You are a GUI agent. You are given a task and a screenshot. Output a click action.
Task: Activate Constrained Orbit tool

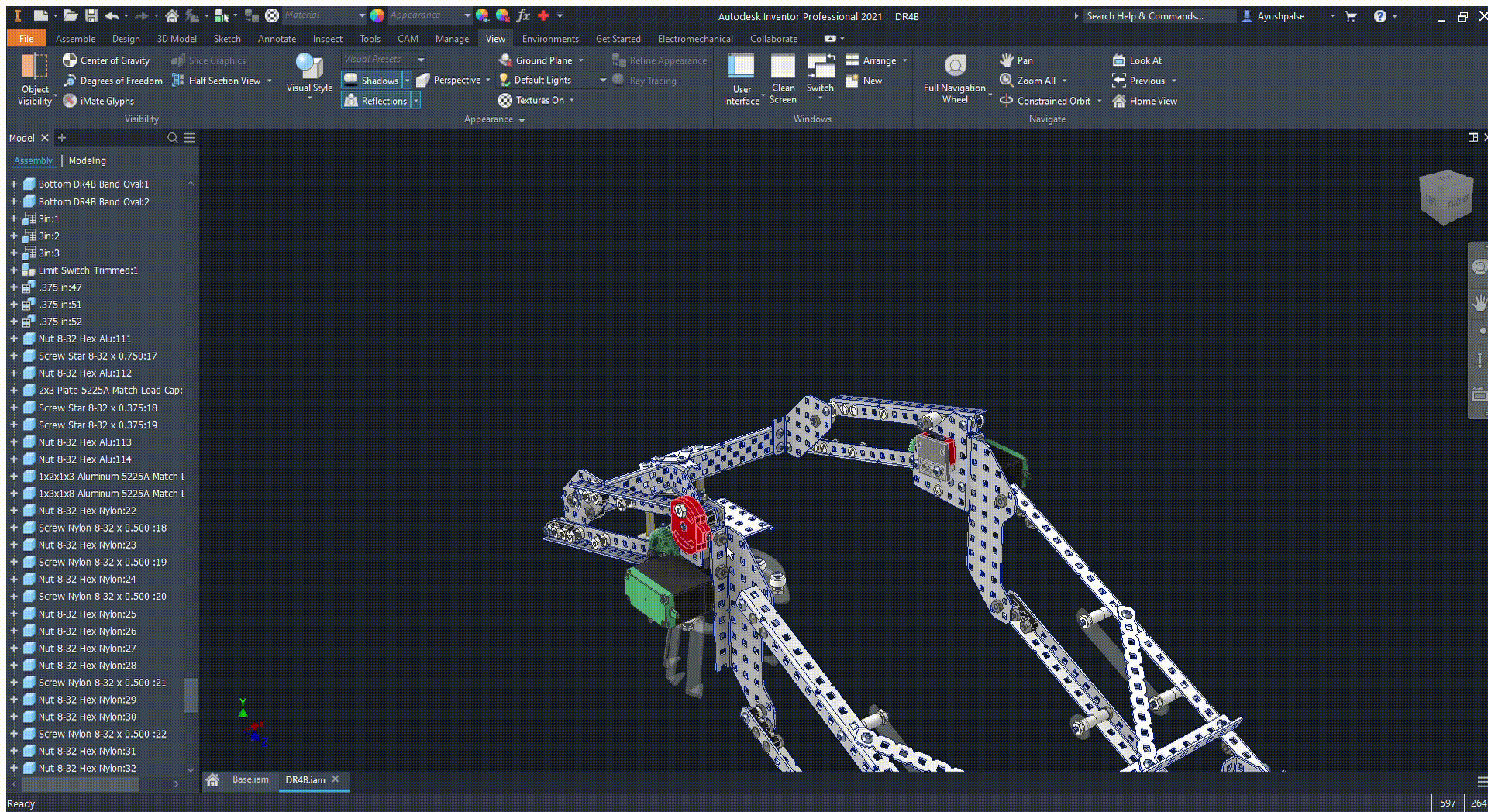pos(1045,101)
